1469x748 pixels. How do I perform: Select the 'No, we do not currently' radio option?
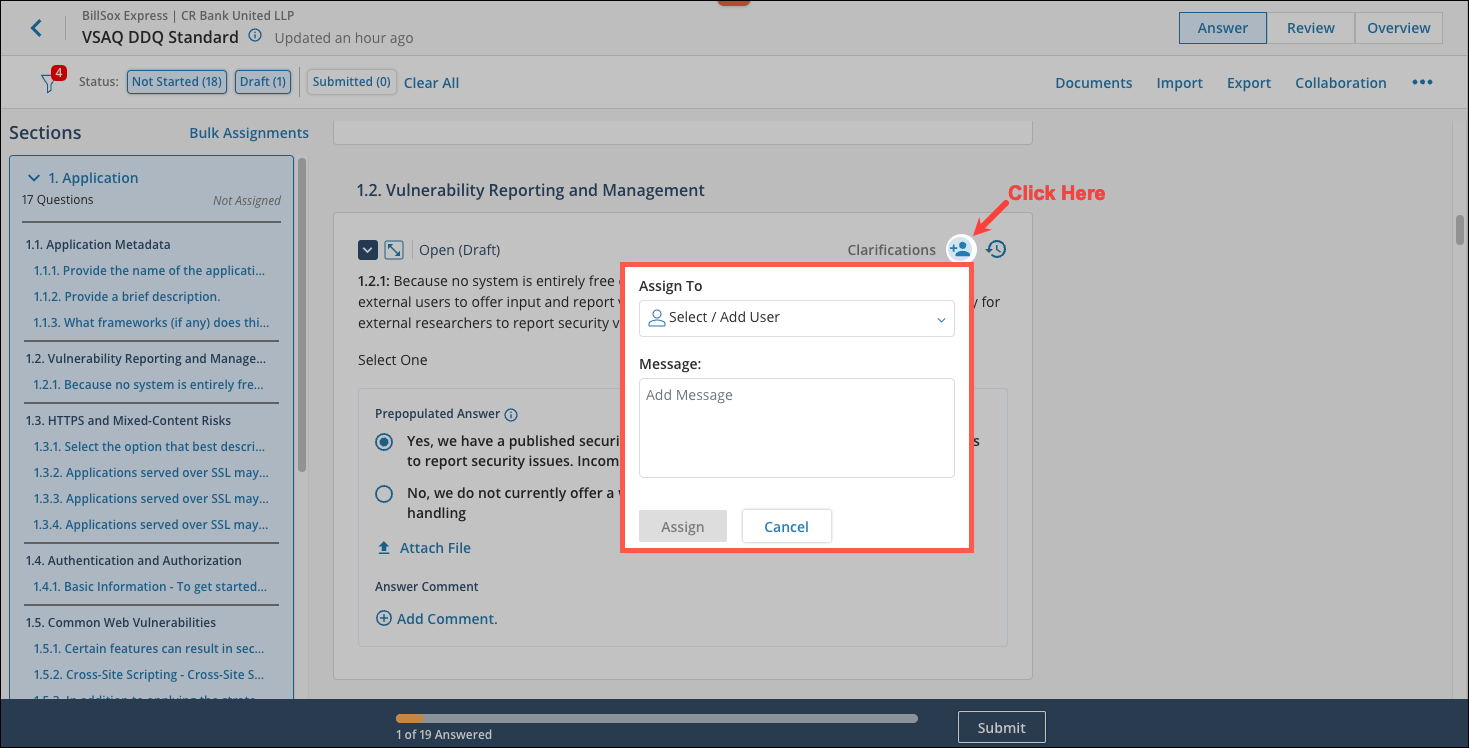[x=384, y=494]
